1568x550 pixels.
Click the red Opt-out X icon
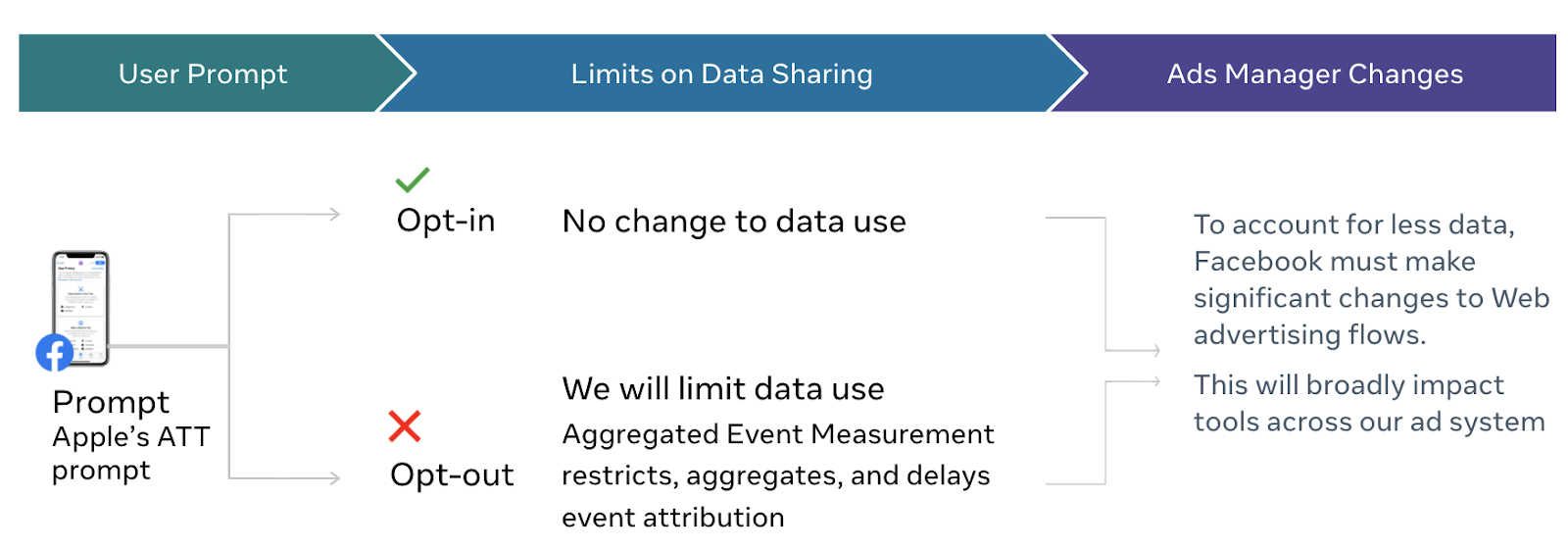(405, 426)
